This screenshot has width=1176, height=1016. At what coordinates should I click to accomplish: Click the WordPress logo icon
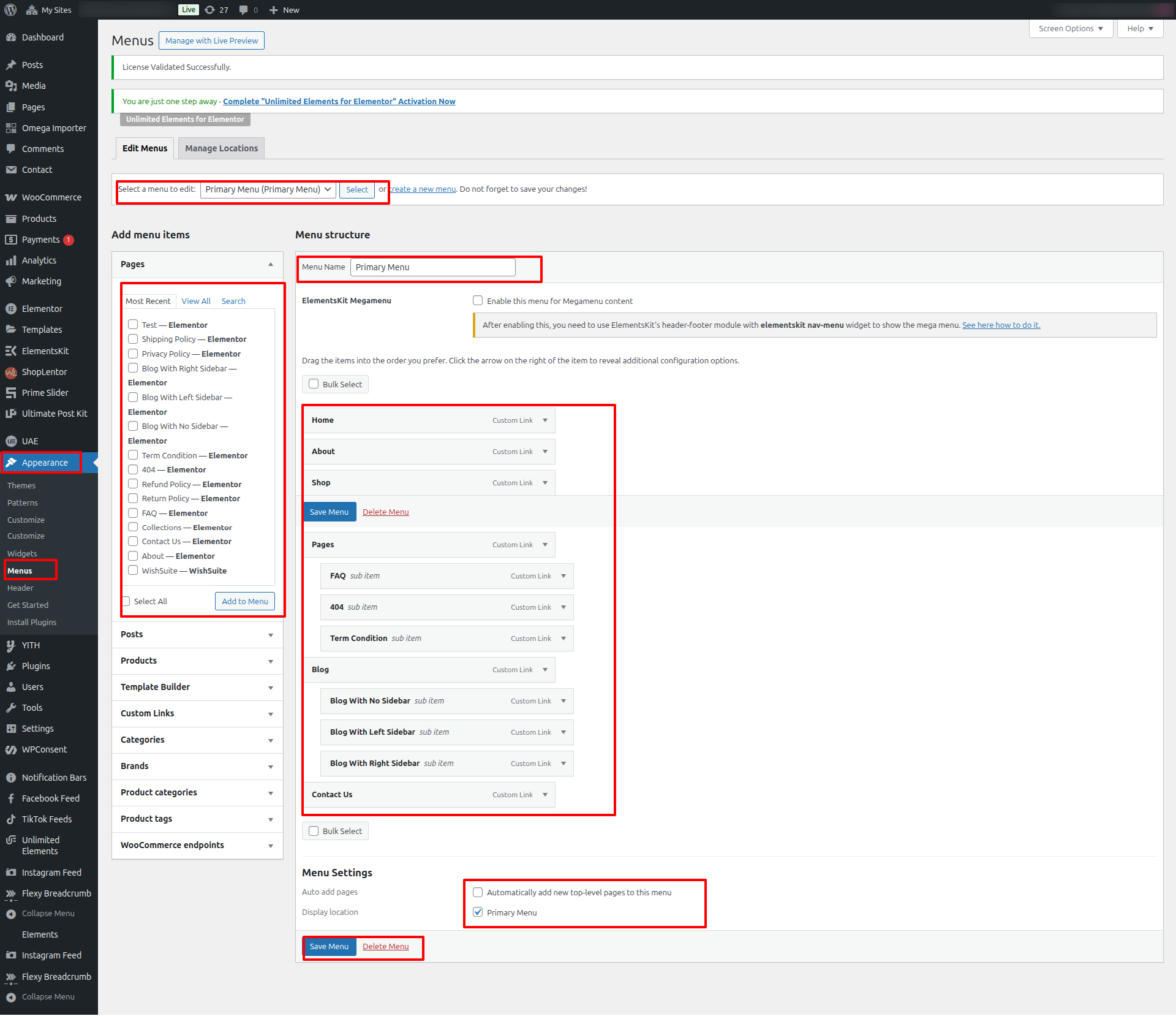pyautogui.click(x=10, y=10)
